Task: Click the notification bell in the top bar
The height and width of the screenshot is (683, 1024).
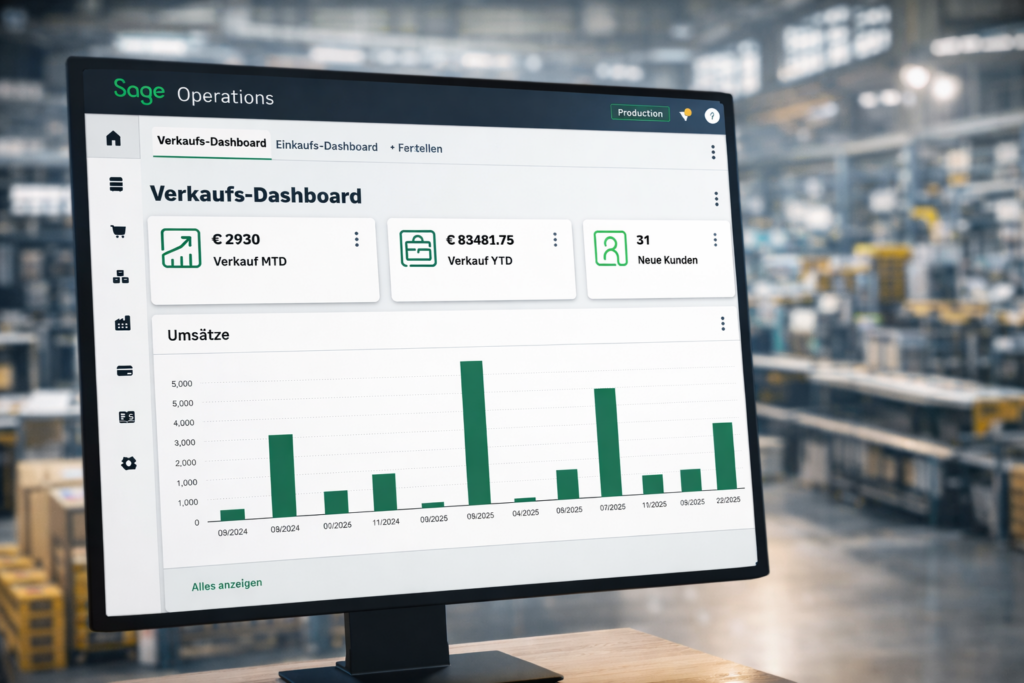Action: (685, 115)
